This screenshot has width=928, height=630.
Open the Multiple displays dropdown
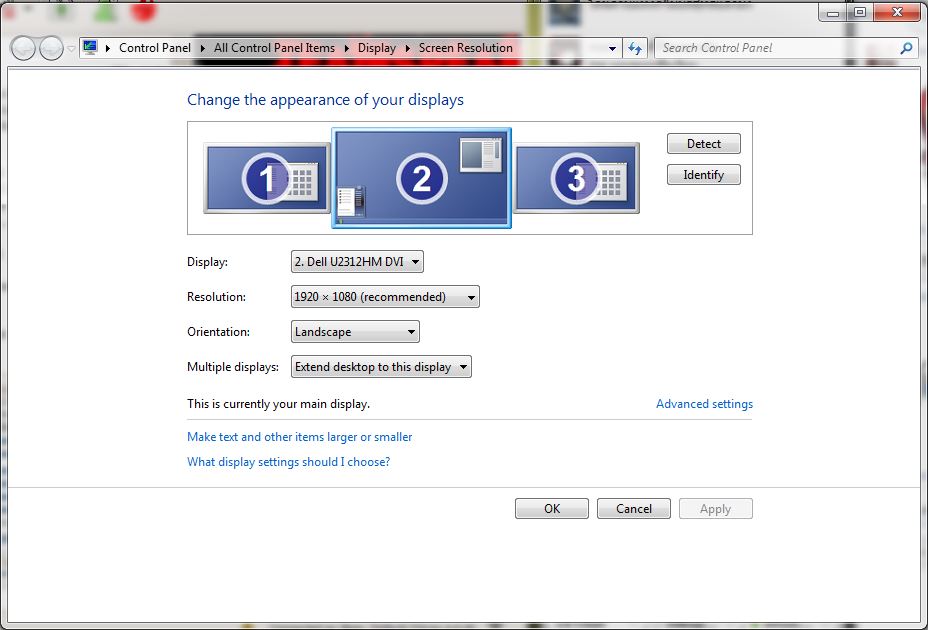[x=381, y=367]
